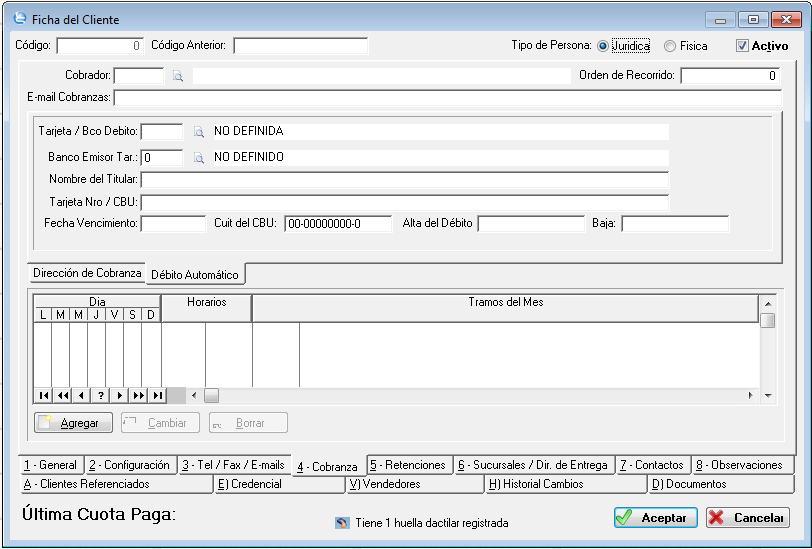Image resolution: width=812 pixels, height=549 pixels.
Task: Click the fingerprint icon beside huella dactilar text
Action: [x=342, y=523]
